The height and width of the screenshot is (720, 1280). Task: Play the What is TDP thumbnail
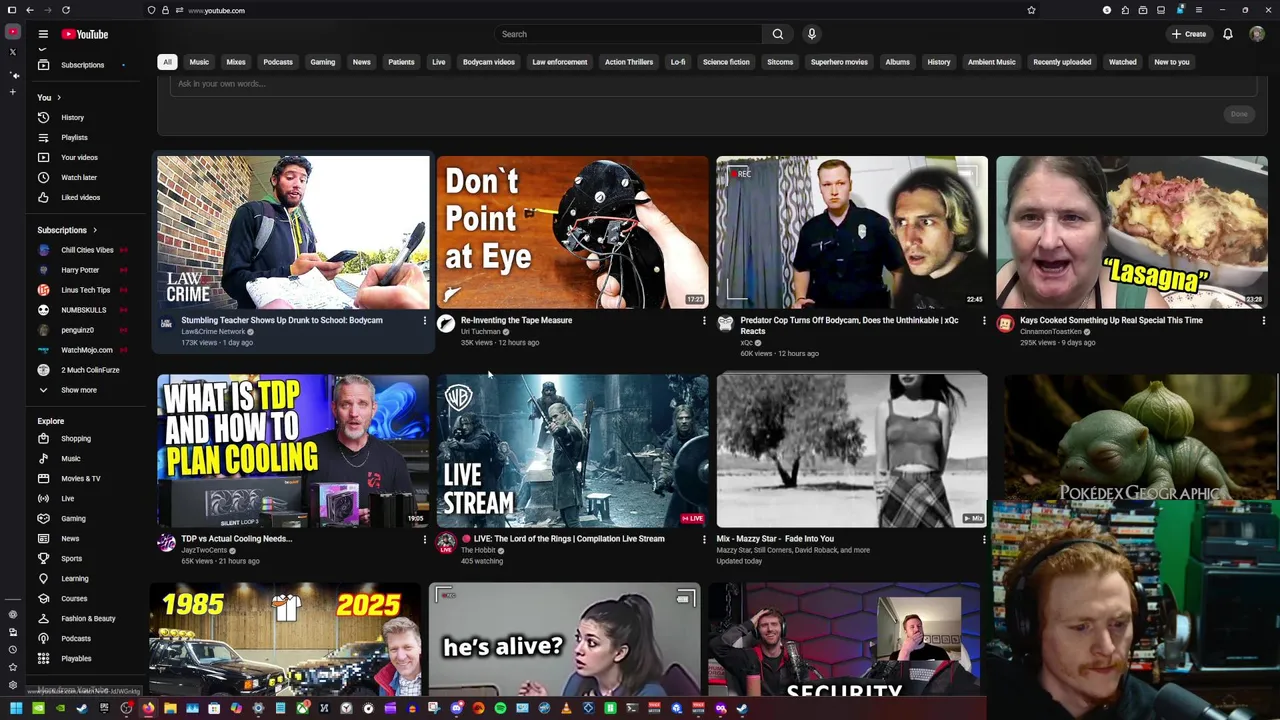tap(293, 451)
